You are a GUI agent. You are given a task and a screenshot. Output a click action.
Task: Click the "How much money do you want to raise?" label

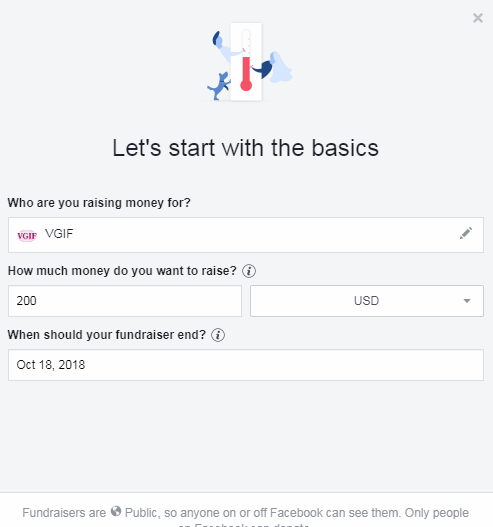[x=122, y=271]
